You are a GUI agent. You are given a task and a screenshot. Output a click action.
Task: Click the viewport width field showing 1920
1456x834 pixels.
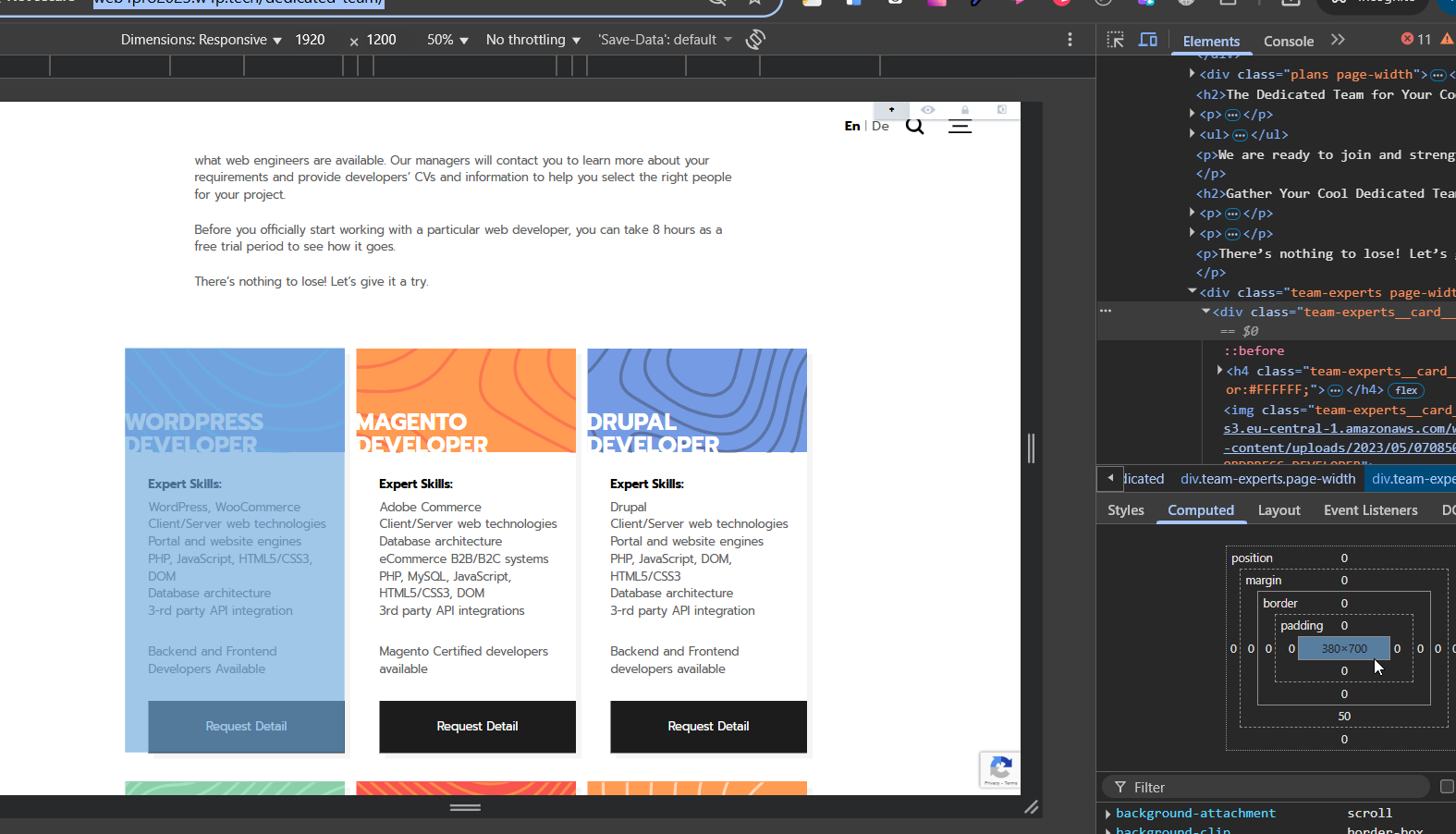tap(311, 40)
